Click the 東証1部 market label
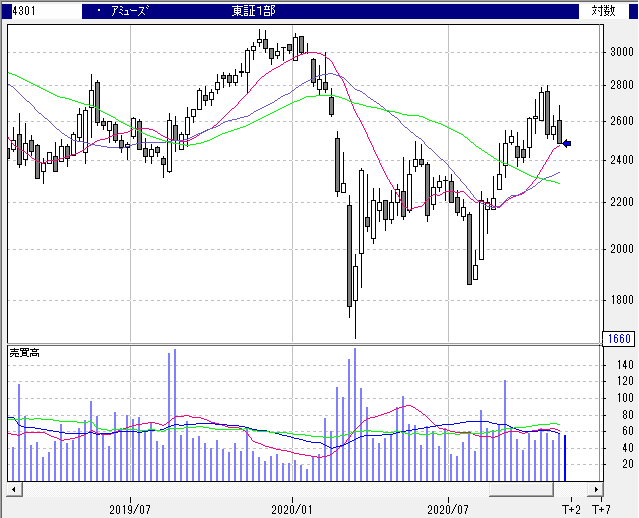Image resolution: width=639 pixels, height=518 pixels. (x=254, y=11)
